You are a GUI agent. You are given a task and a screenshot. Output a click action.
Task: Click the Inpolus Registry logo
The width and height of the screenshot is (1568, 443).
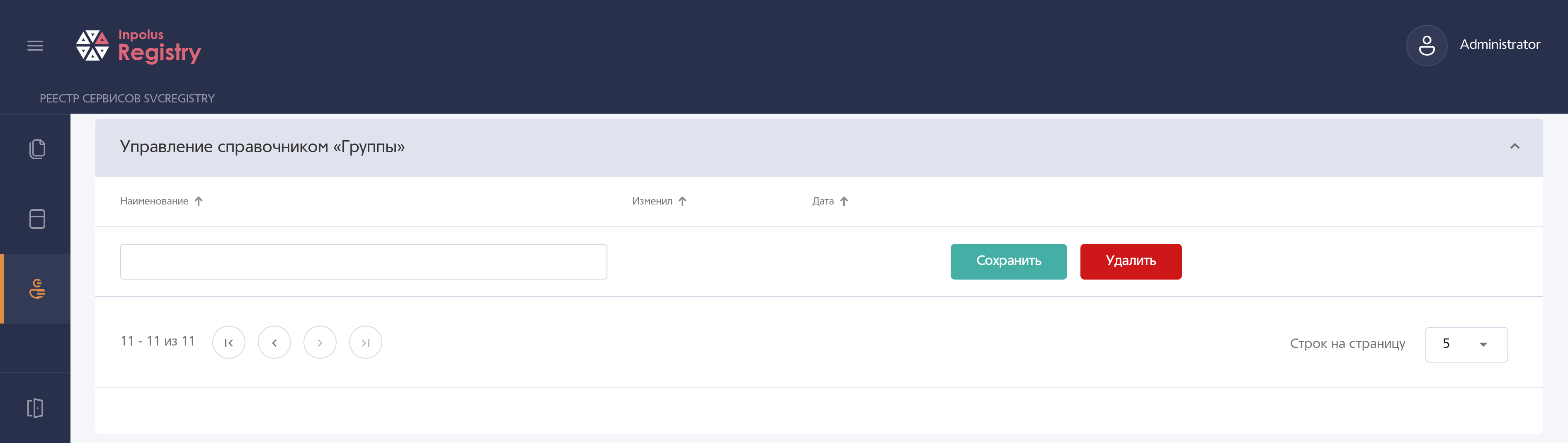tap(138, 46)
